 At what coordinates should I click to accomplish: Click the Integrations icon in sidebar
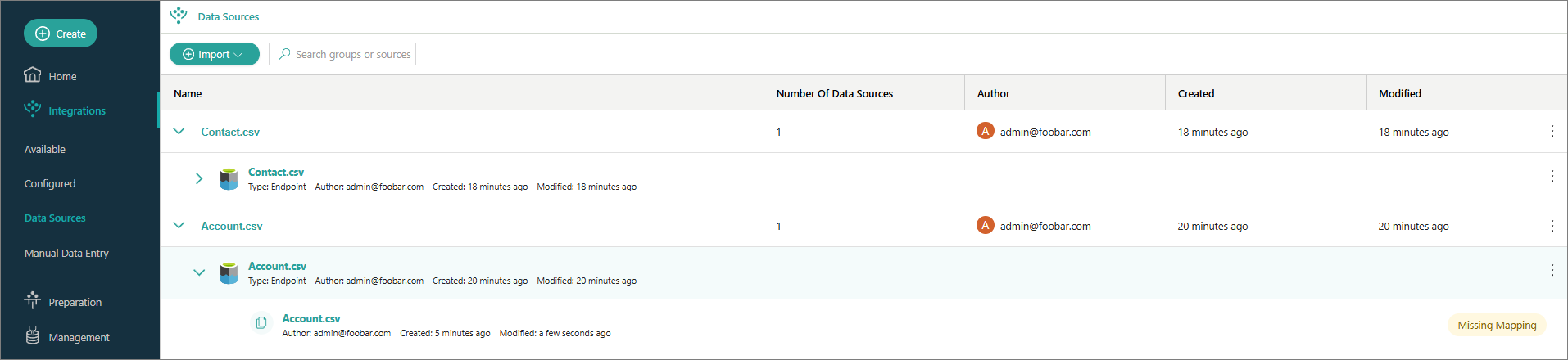point(32,109)
